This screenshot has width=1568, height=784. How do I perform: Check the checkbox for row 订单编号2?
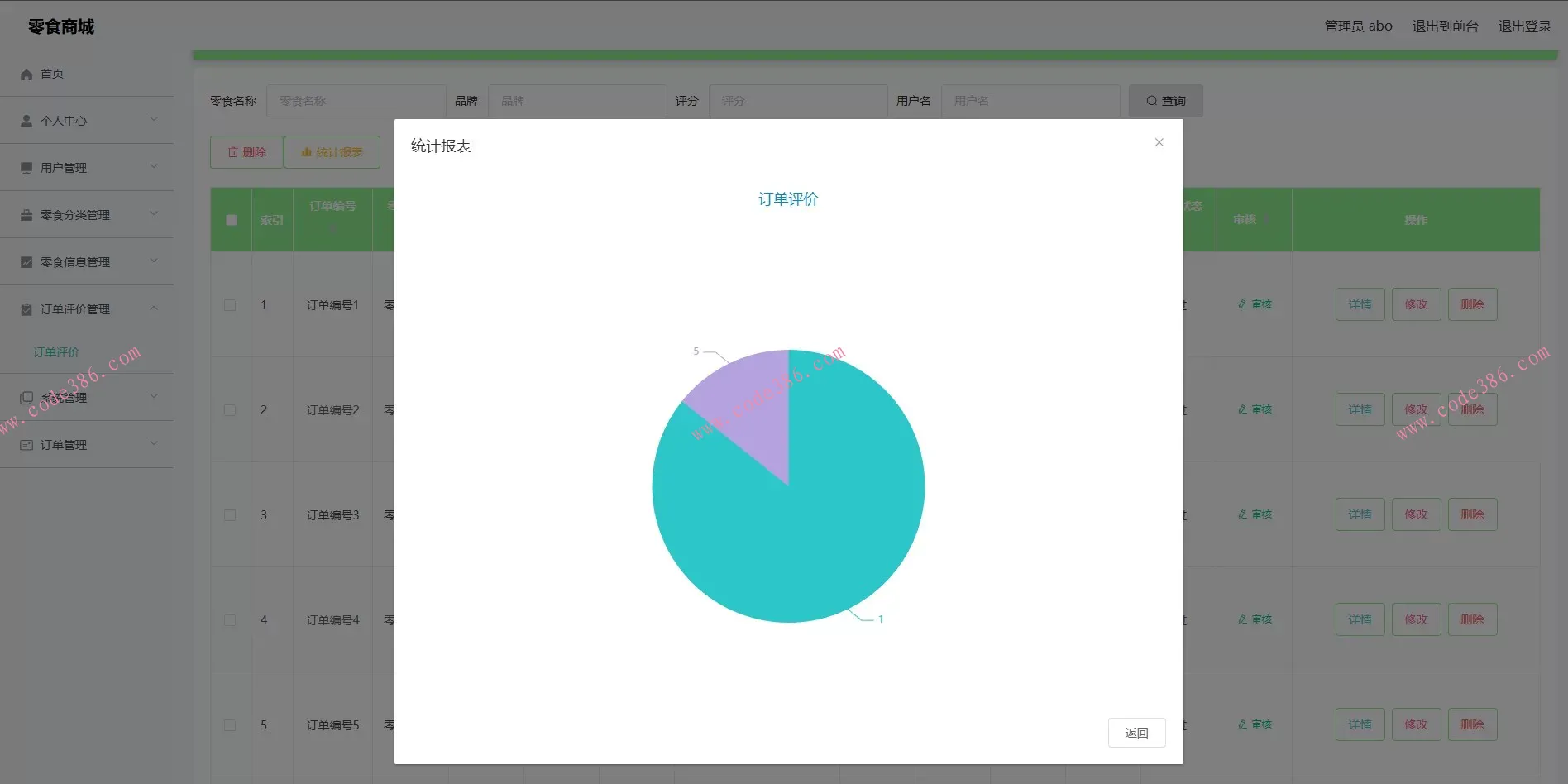pos(230,410)
